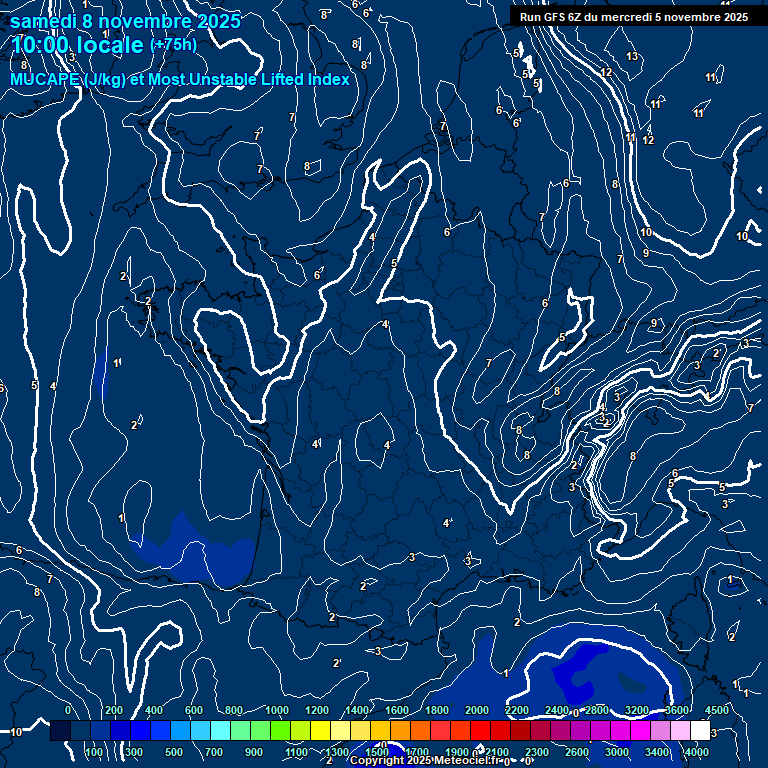Click the pure red legend swatch between 2000 and 2100
This screenshot has height=768, width=768.
480,730
